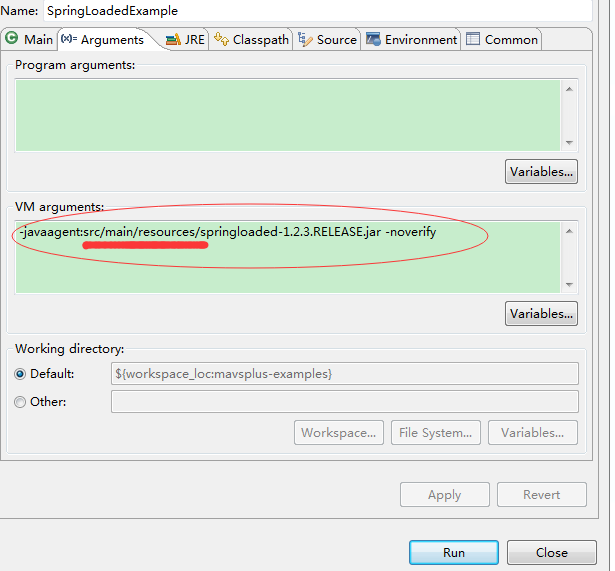The image size is (615, 571).
Task: Click the Arguments tab (x)= icon
Action: [x=69, y=38]
